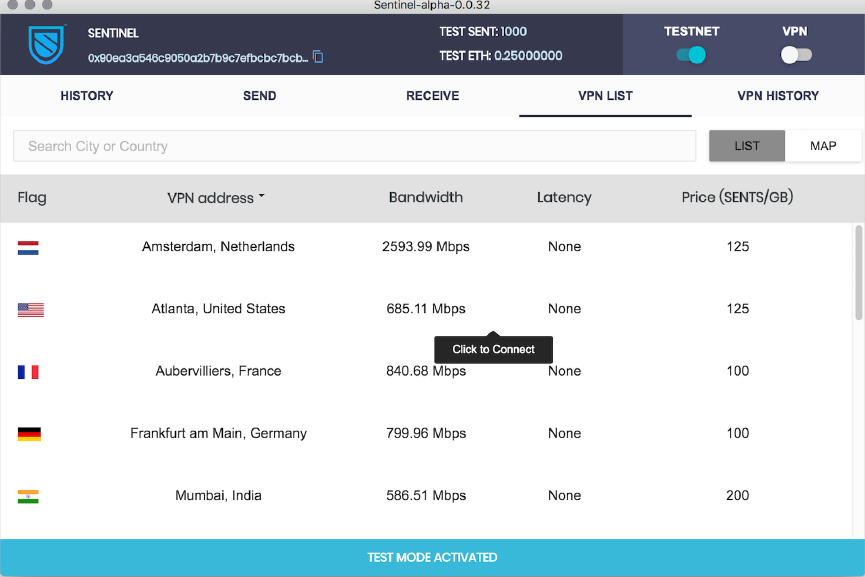865x577 pixels.
Task: Click the truncated wallet address text
Action: tap(197, 58)
